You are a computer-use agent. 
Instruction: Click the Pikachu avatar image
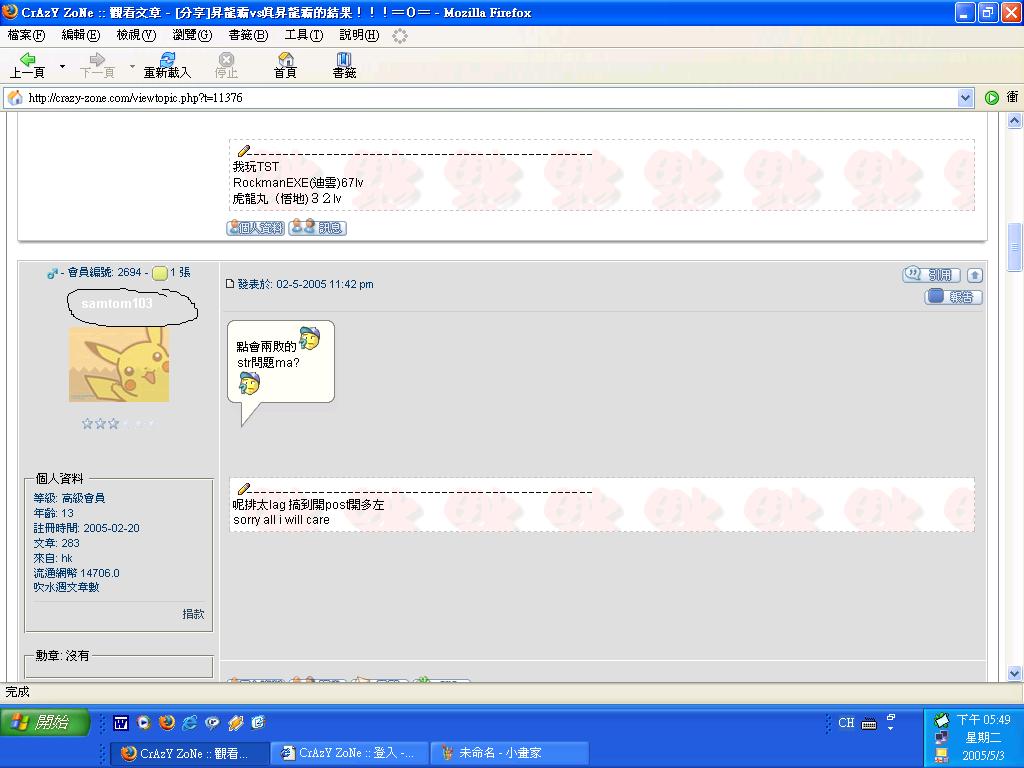119,364
